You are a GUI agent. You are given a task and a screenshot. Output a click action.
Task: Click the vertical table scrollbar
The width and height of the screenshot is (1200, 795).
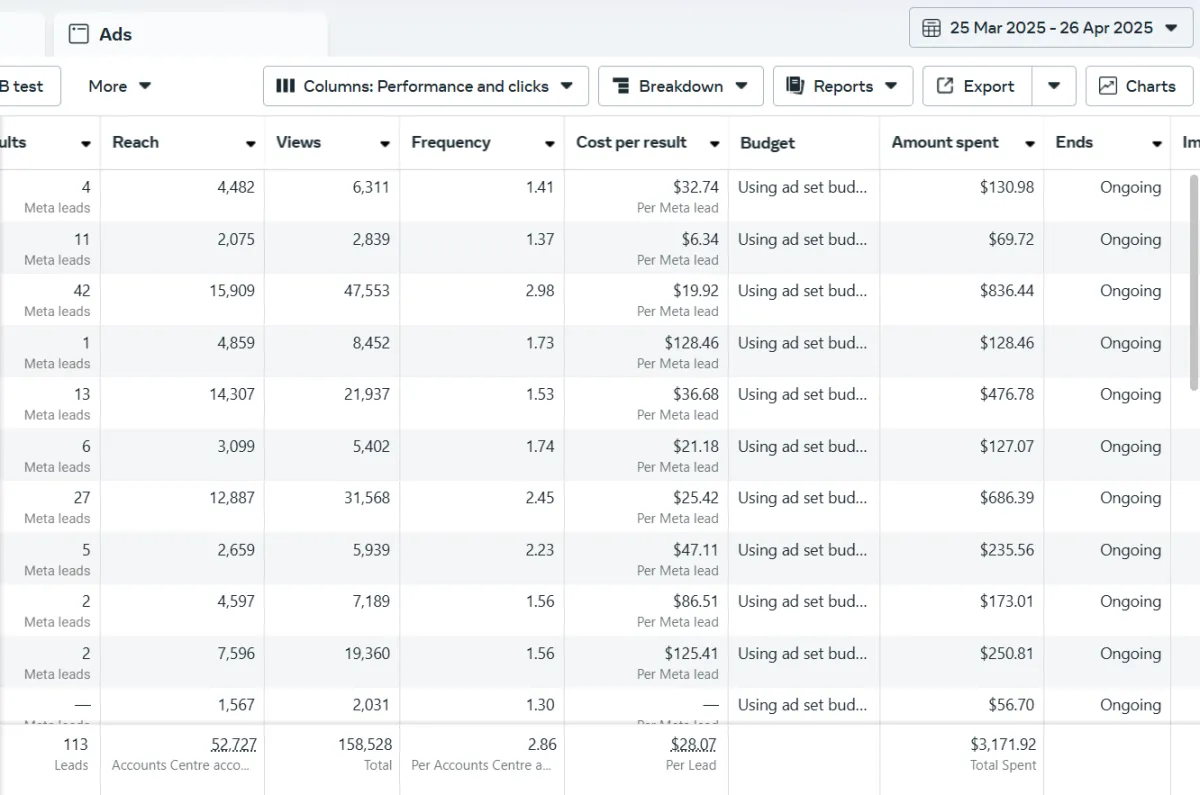pos(1192,282)
